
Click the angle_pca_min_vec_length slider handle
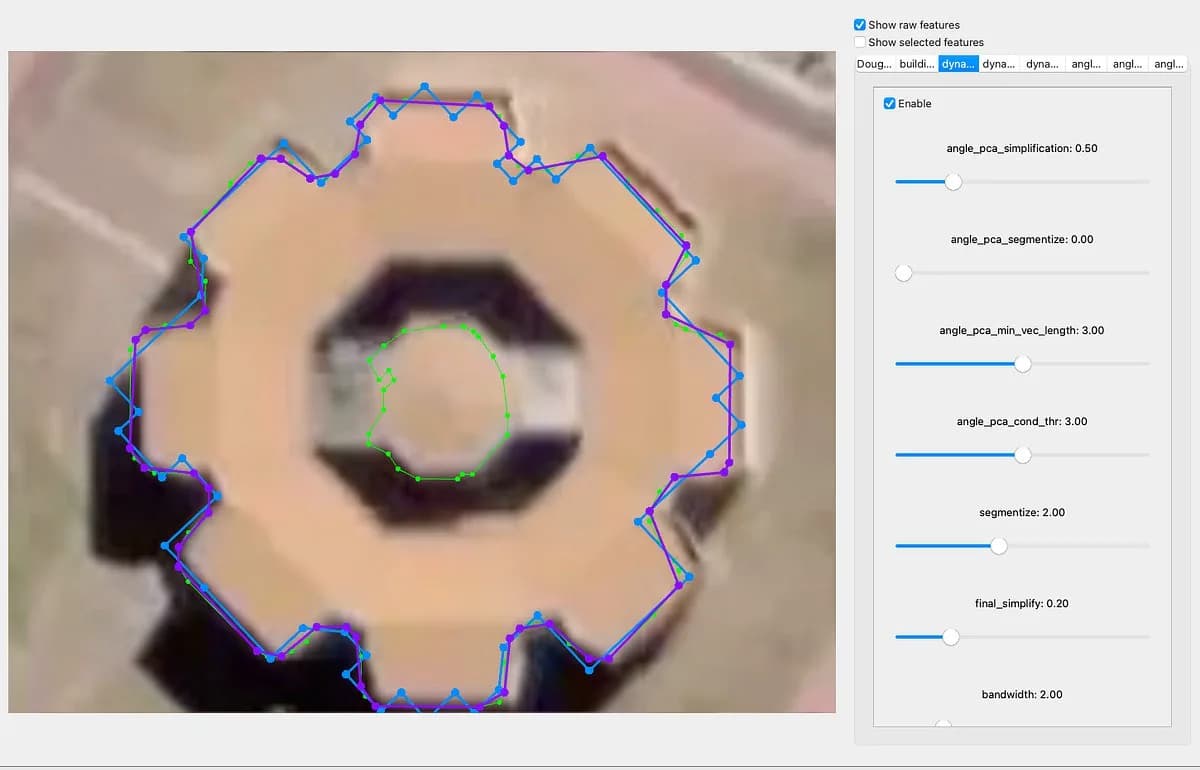click(1022, 364)
